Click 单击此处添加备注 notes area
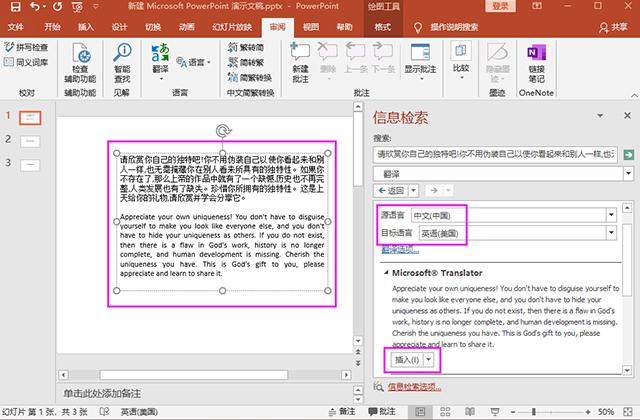 102,393
